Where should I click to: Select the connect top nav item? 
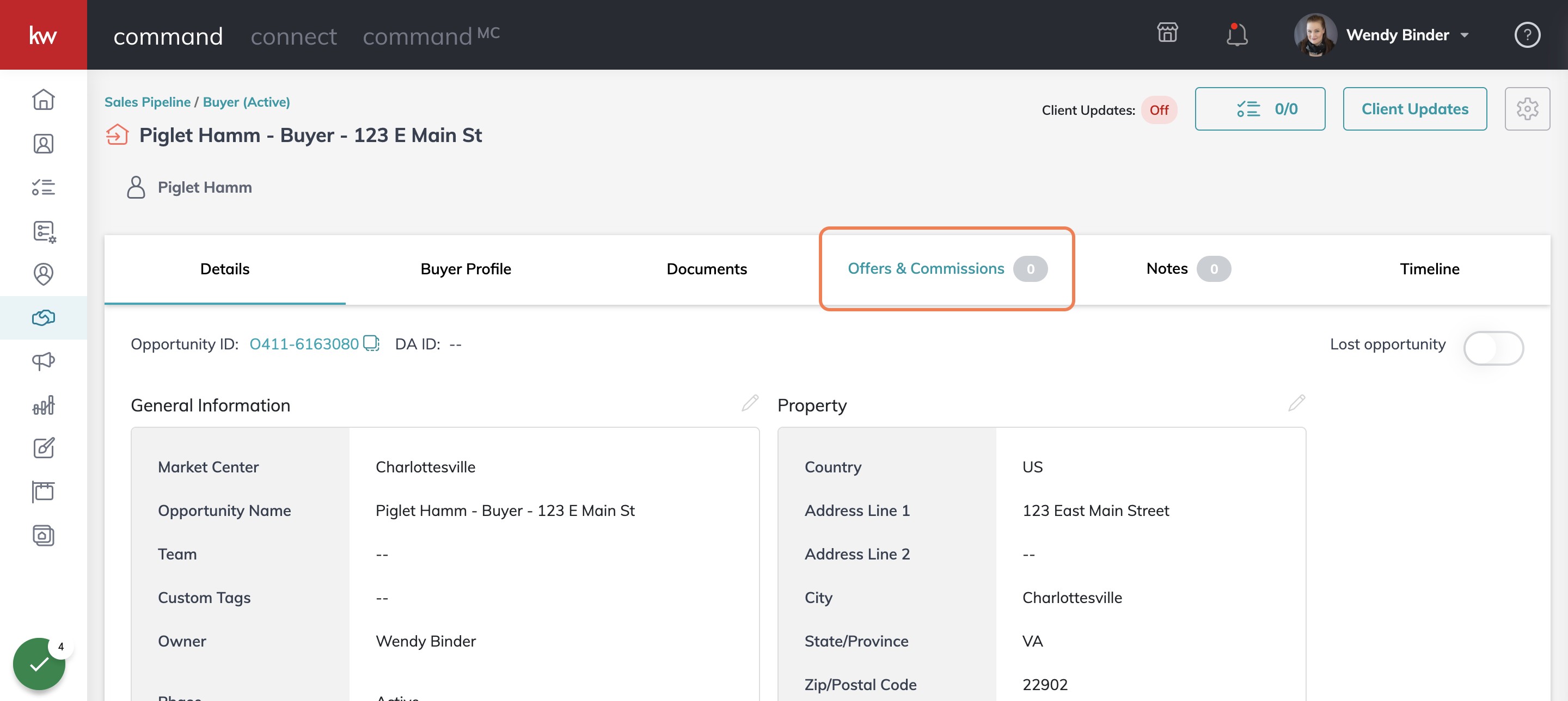(x=293, y=36)
